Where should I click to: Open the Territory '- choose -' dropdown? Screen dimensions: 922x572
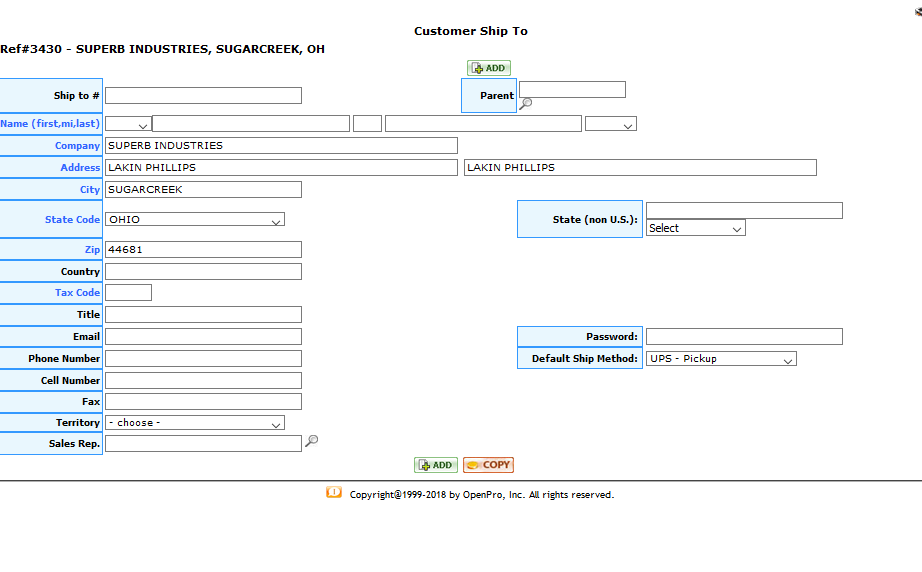pyautogui.click(x=195, y=423)
